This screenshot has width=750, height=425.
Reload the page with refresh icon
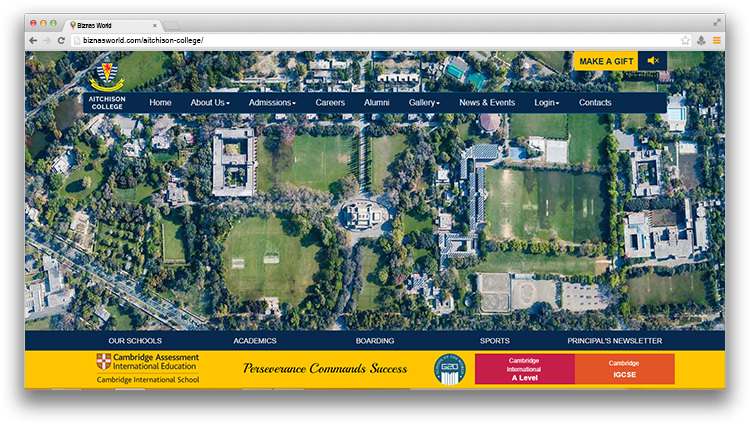coord(61,41)
